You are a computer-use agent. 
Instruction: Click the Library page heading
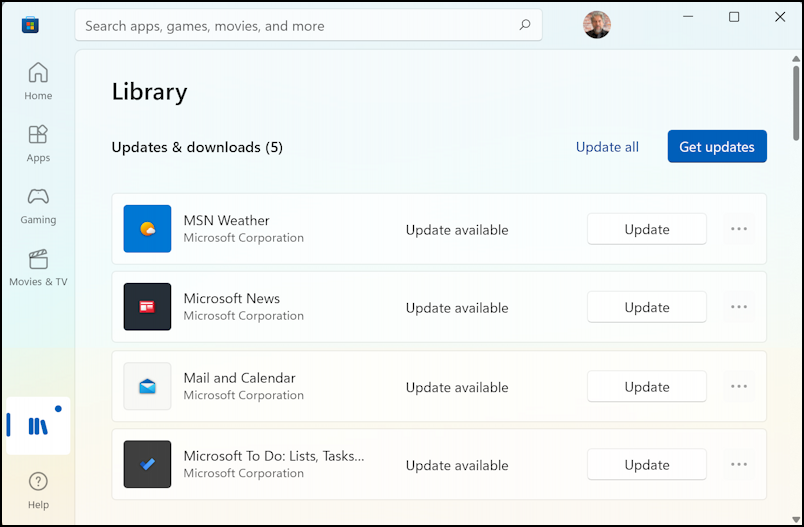point(149,92)
